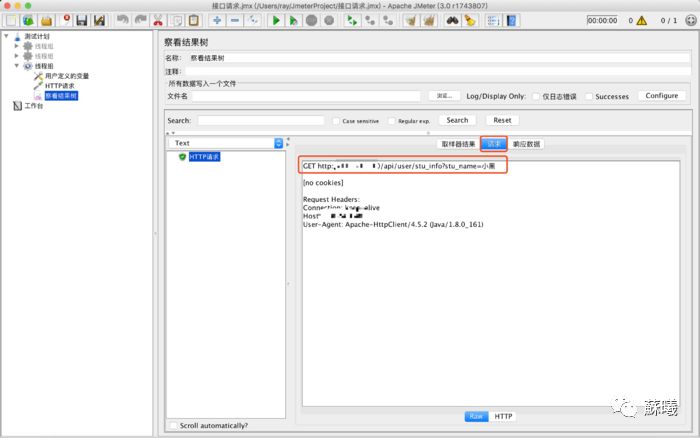
Task: Click the 名称 name input field
Action: (439, 58)
